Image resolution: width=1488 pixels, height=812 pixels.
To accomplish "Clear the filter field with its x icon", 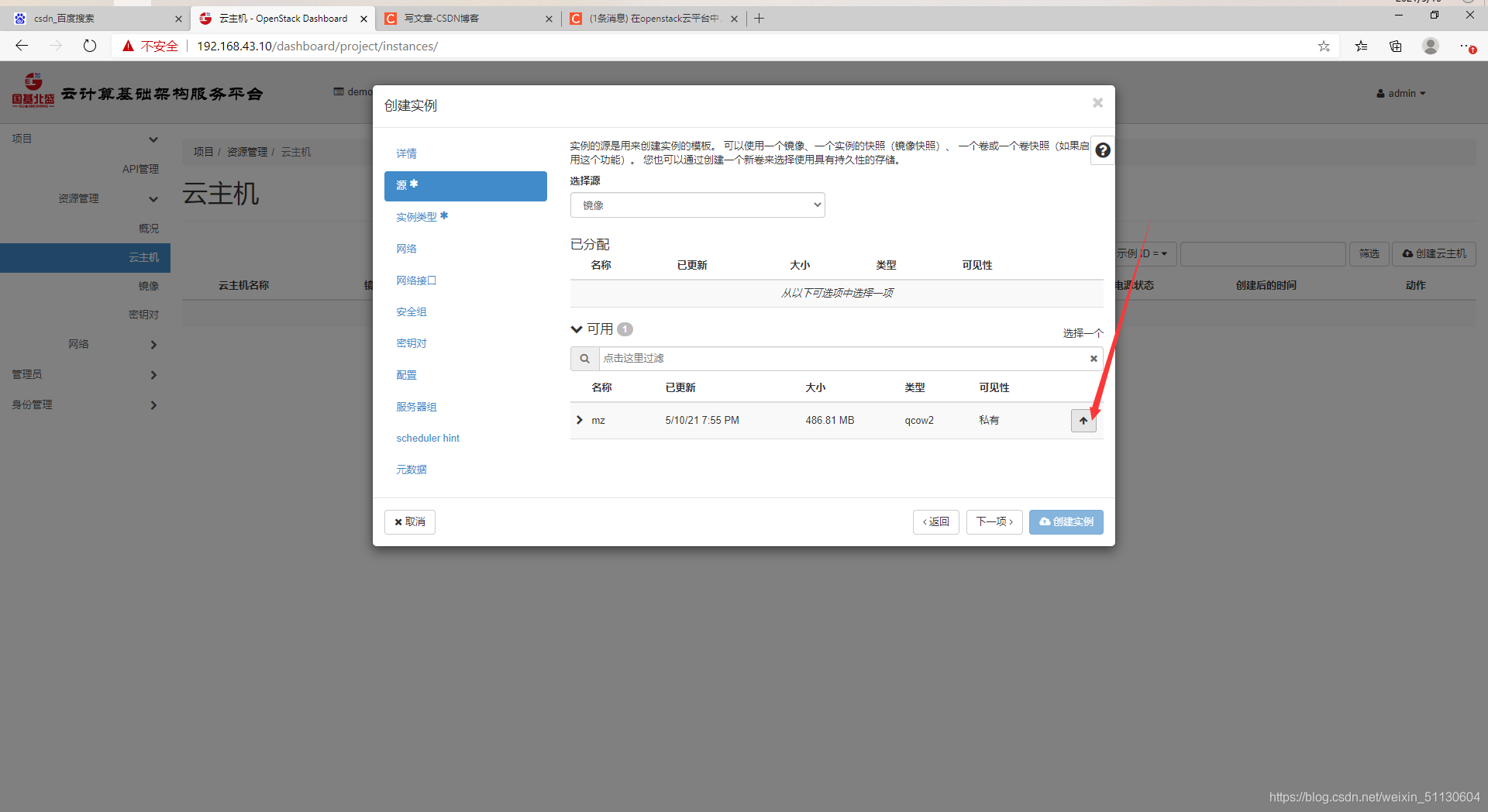I will tap(1094, 358).
